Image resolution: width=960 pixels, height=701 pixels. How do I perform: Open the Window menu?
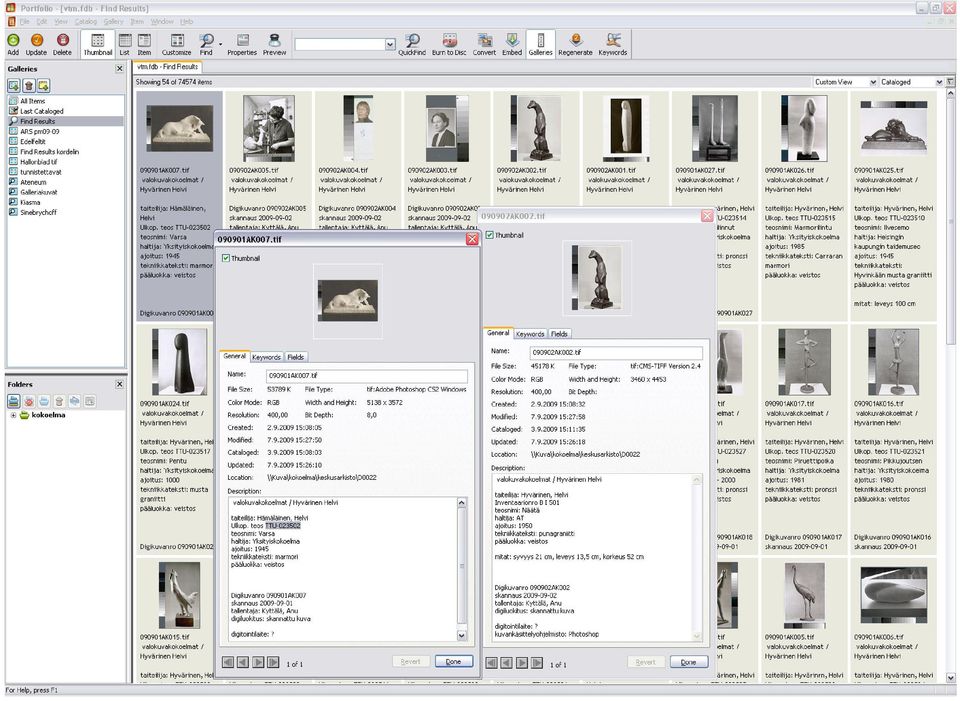162,21
